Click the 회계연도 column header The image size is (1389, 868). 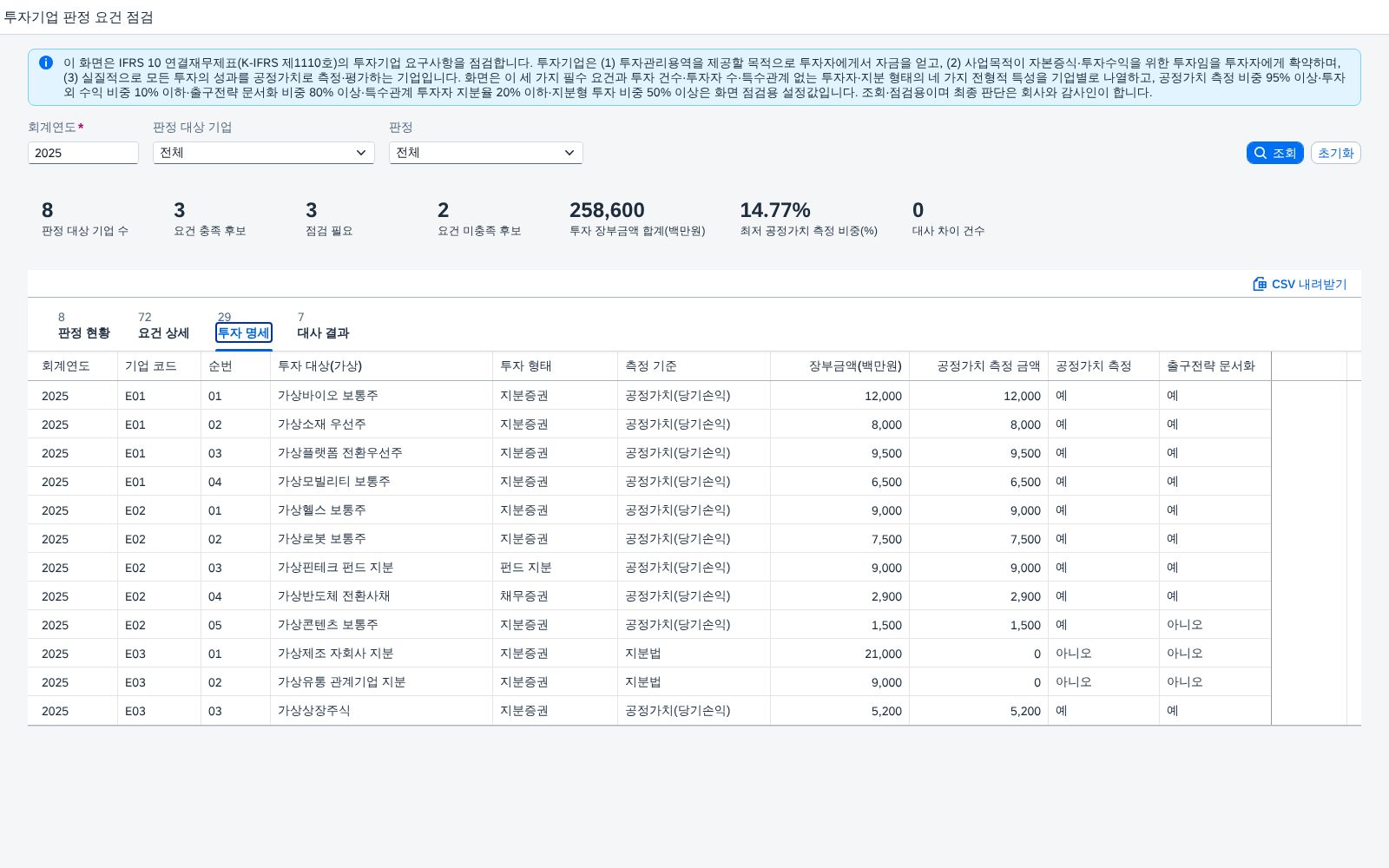73,366
